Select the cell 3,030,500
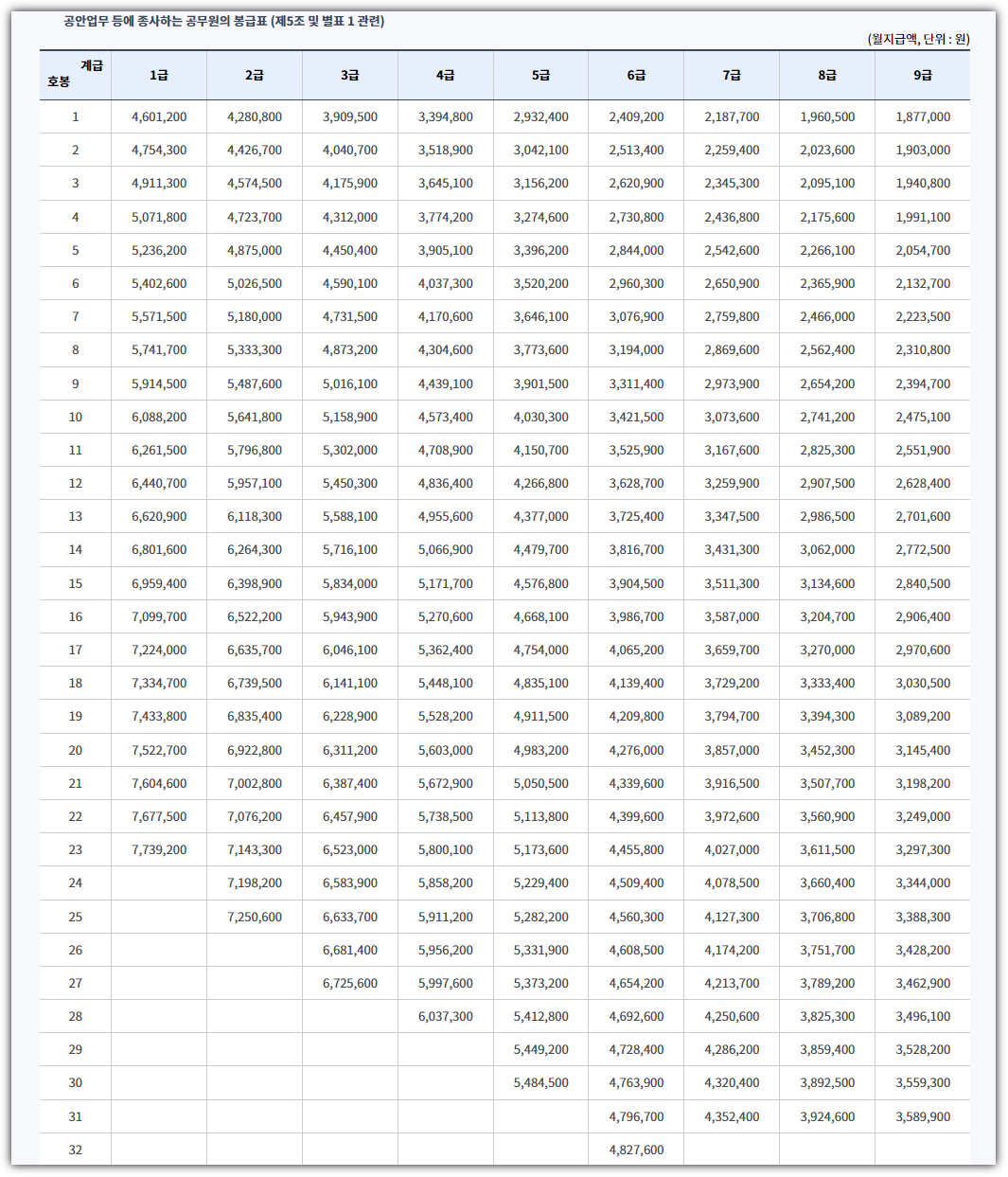 923,684
